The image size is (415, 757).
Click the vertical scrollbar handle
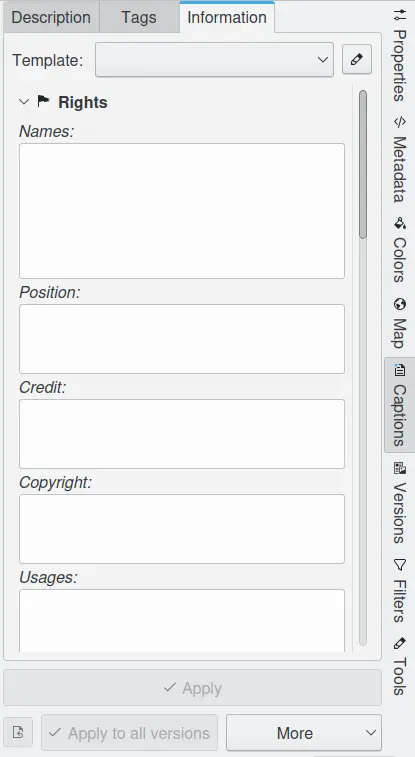click(x=363, y=164)
